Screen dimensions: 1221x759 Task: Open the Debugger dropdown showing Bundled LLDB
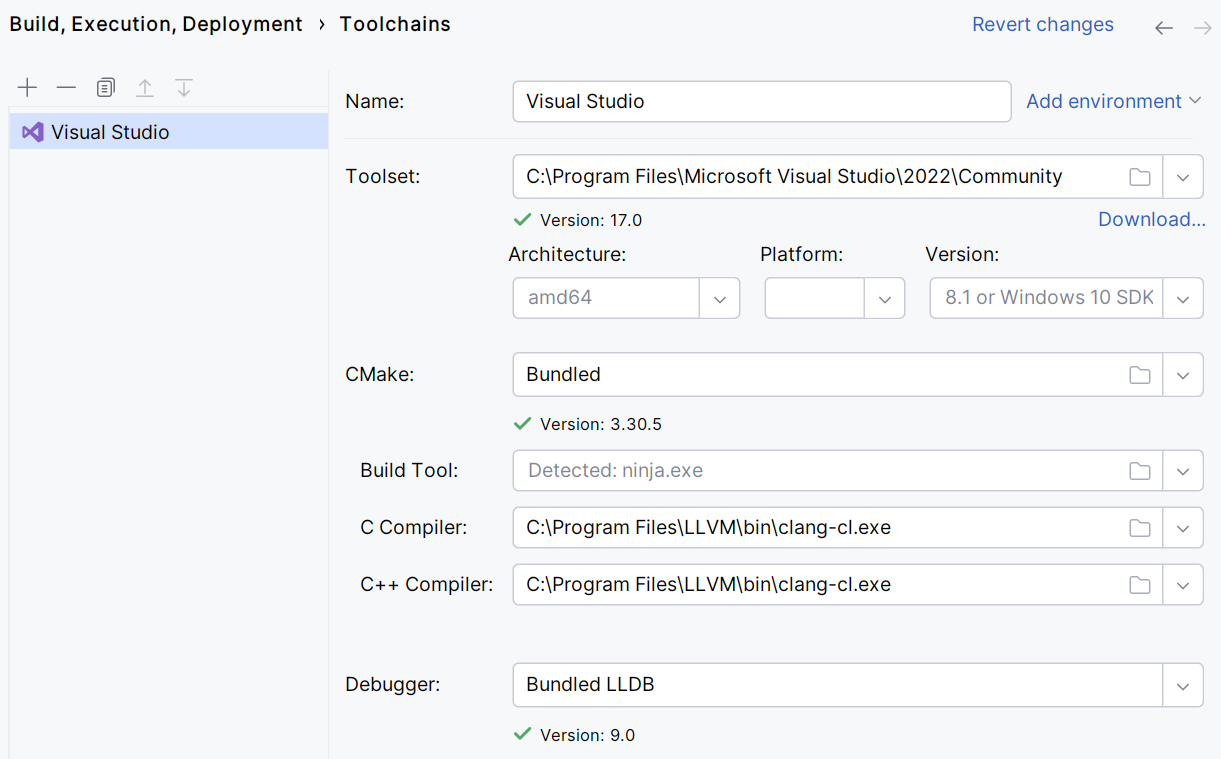tap(1183, 685)
